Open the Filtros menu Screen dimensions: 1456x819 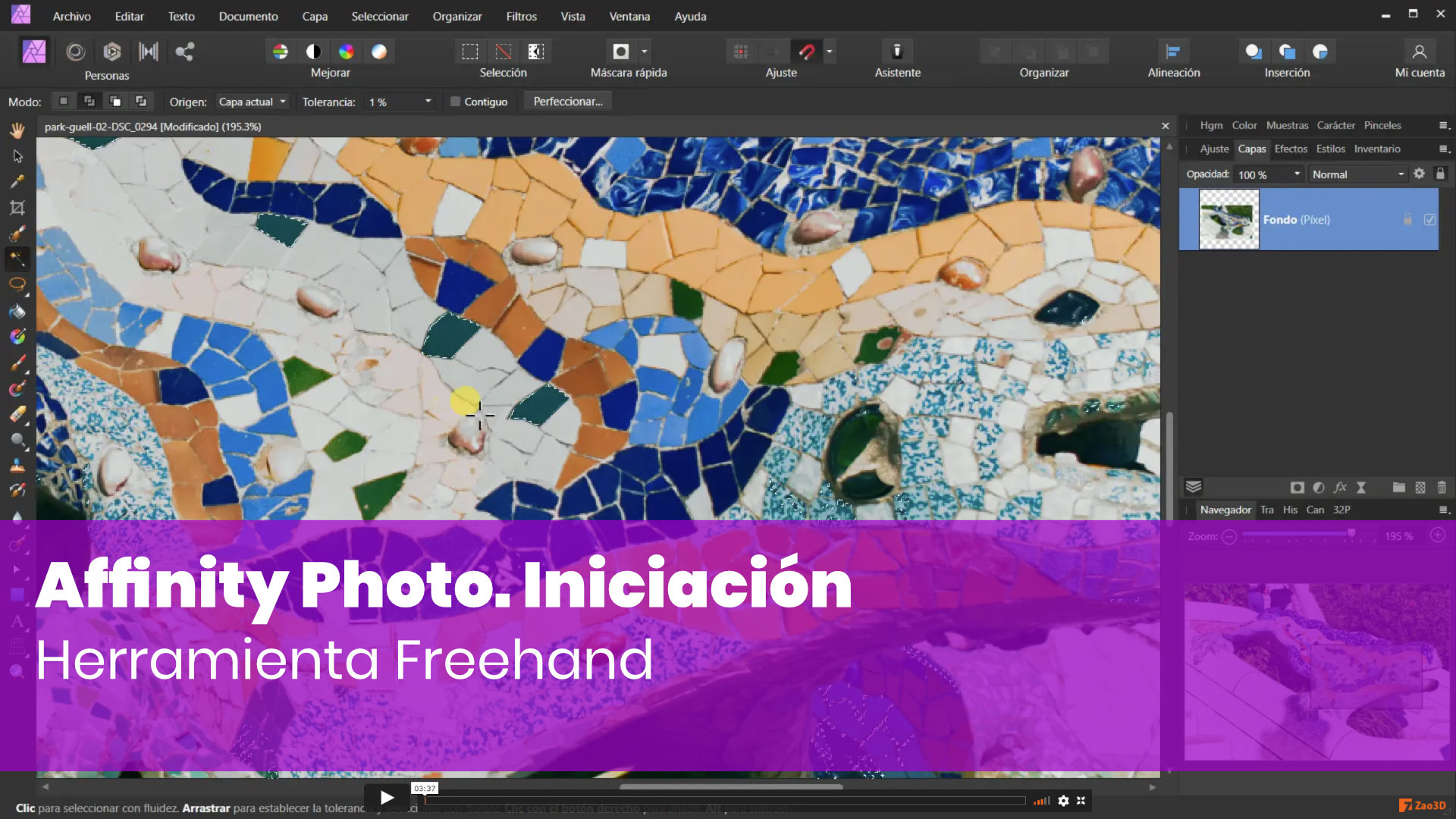tap(522, 16)
